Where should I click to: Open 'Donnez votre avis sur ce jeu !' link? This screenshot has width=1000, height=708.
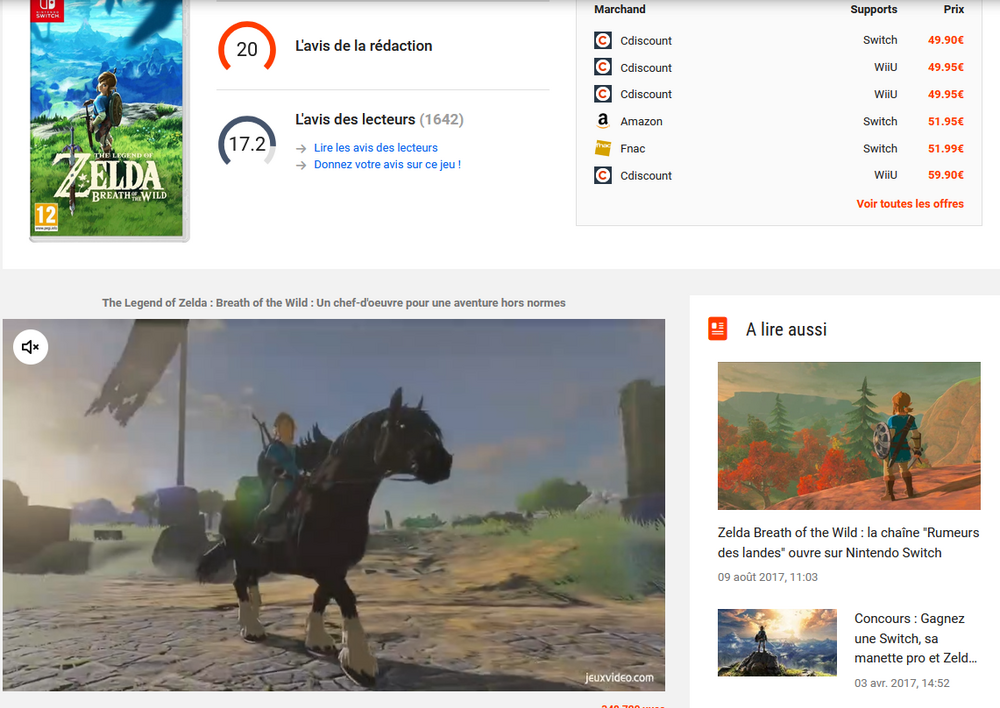pos(387,165)
